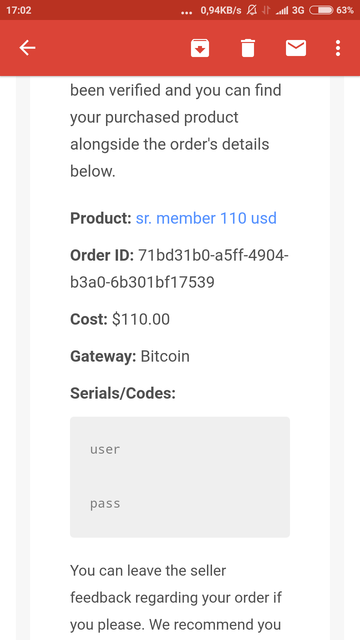Tap the Serials/Codes heading
This screenshot has height=640, width=360.
[123, 393]
